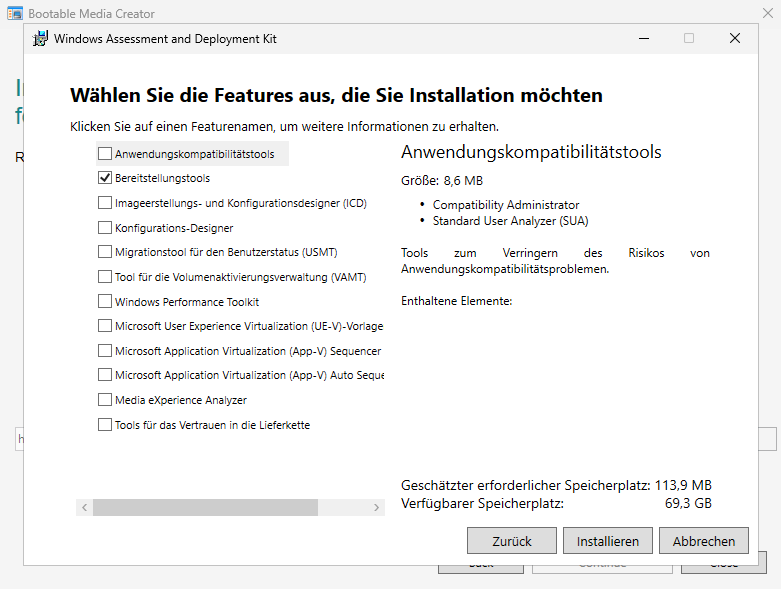781x589 pixels.
Task: Close the Windows Assessment and Deployment Kit window
Action: [x=735, y=38]
